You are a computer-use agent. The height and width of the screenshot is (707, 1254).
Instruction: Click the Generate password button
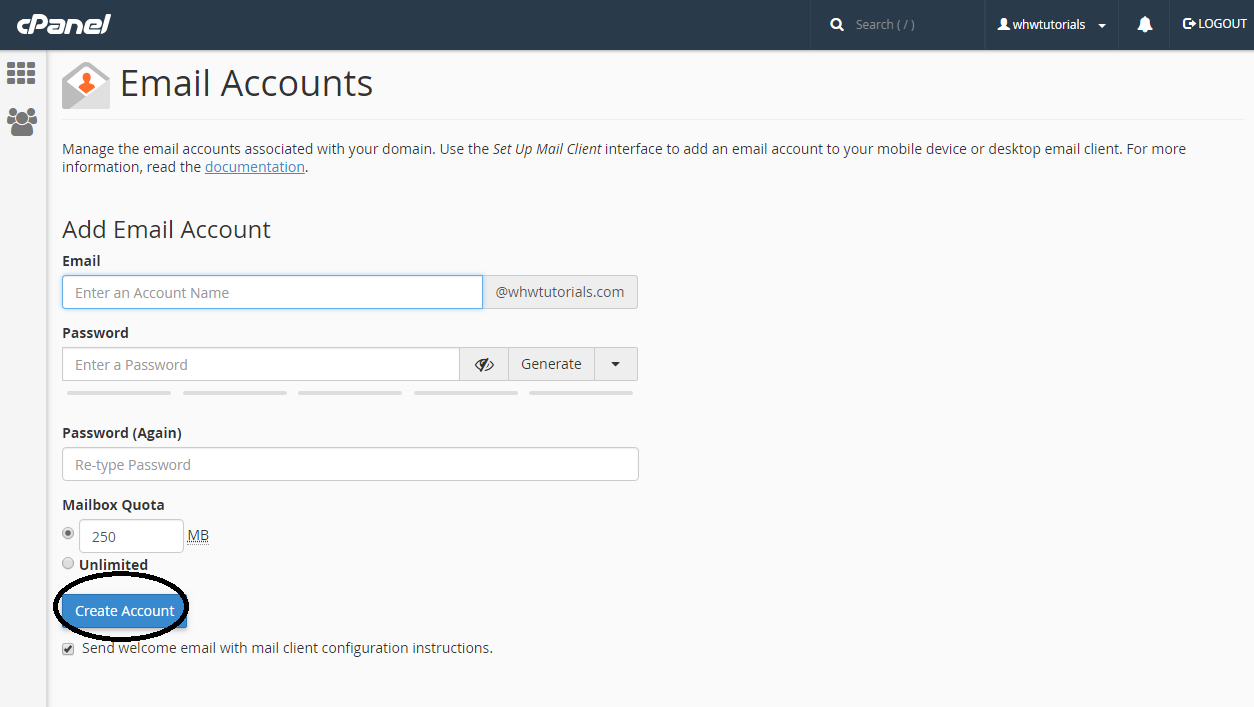click(x=551, y=364)
